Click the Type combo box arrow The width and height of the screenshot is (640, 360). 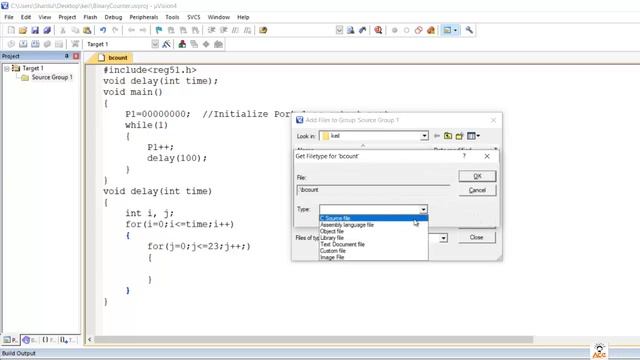click(423, 209)
